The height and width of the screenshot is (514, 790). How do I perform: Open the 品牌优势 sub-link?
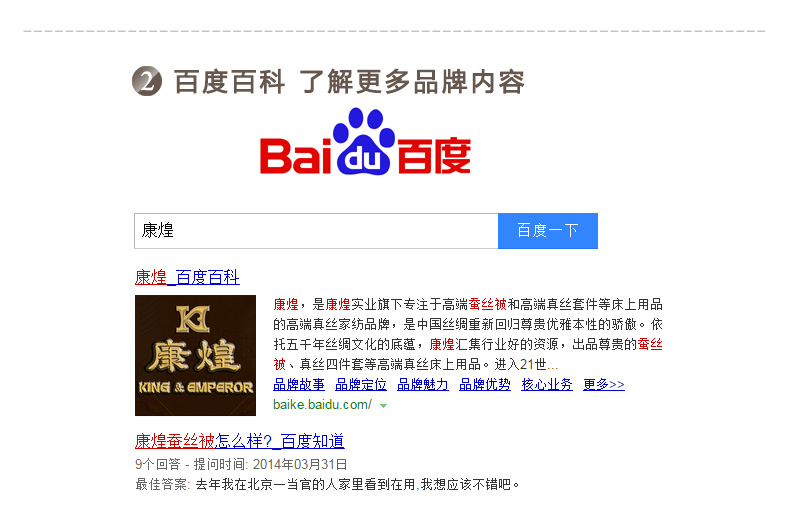click(485, 384)
